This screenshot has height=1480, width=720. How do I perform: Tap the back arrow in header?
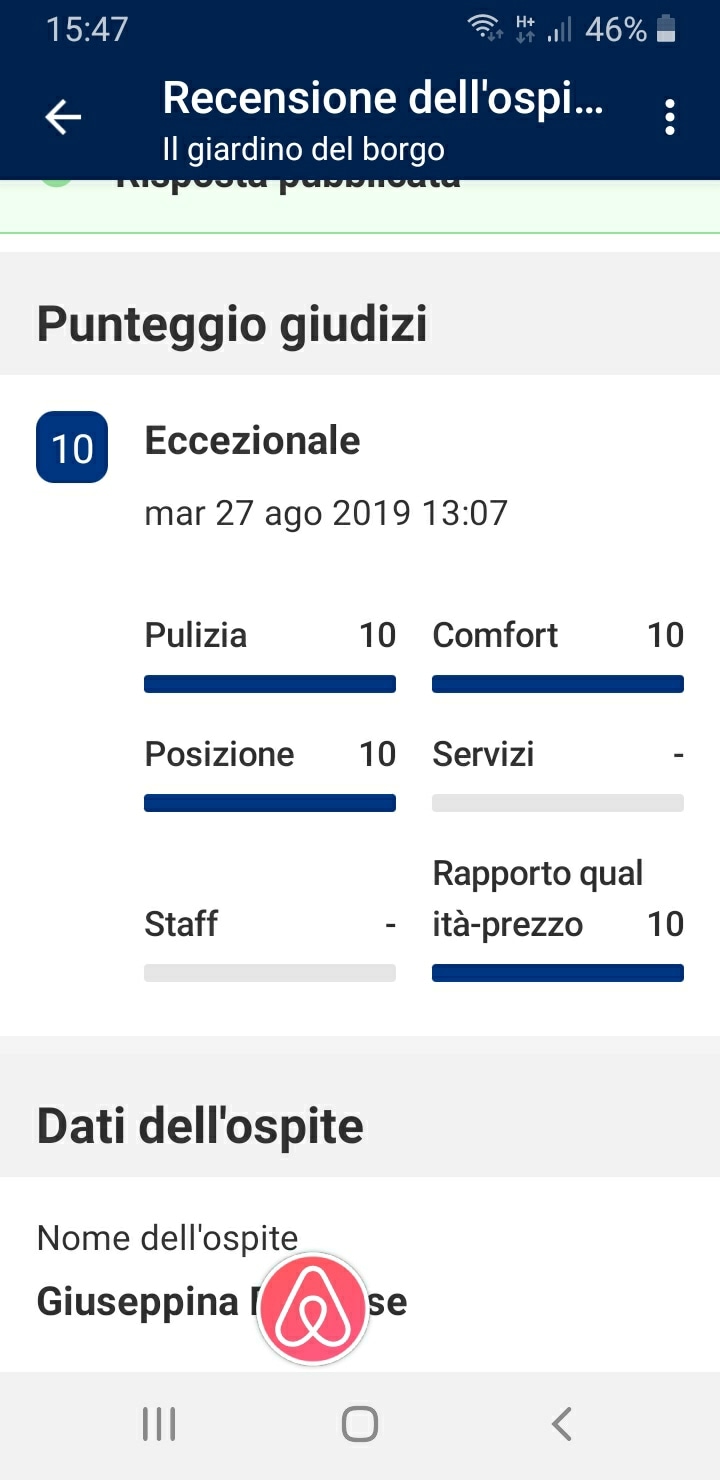(x=63, y=118)
